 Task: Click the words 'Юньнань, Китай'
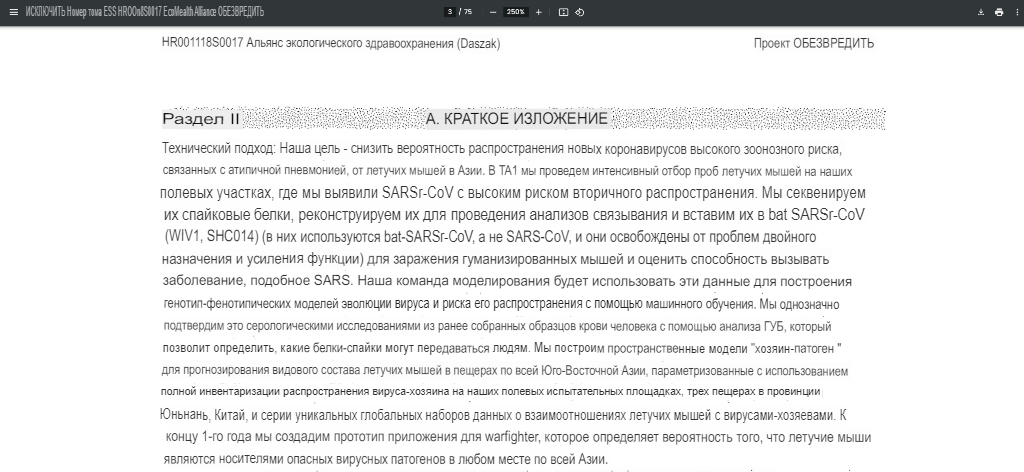coord(204,415)
